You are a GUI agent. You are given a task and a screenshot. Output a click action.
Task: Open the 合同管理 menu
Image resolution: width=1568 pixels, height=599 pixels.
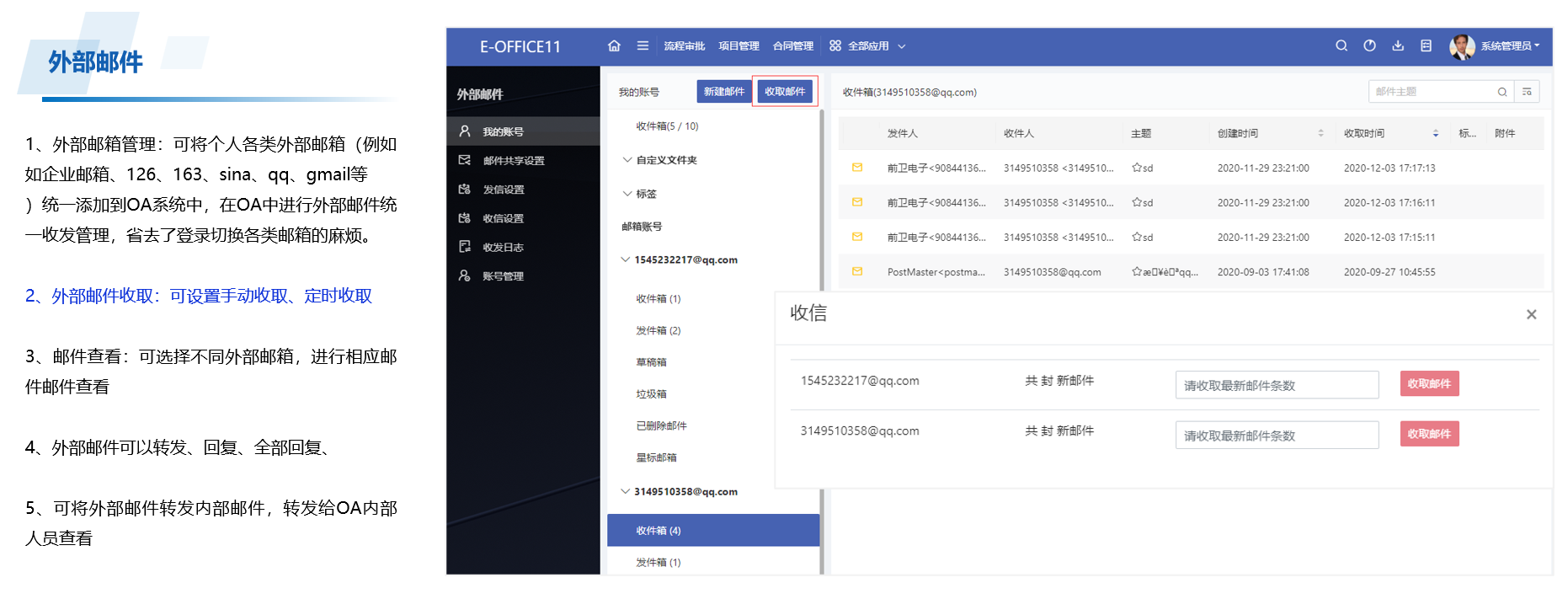coord(793,46)
